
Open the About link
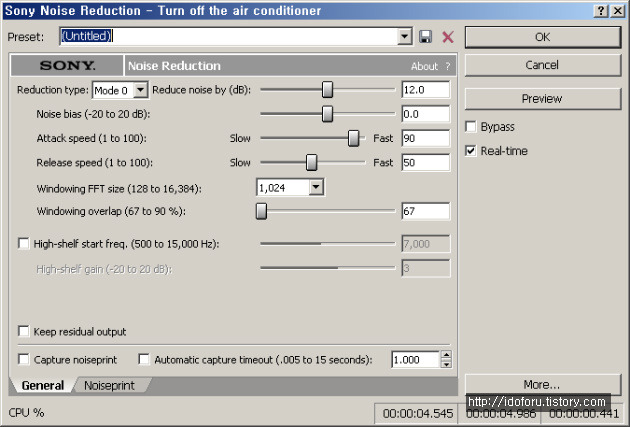[424, 66]
